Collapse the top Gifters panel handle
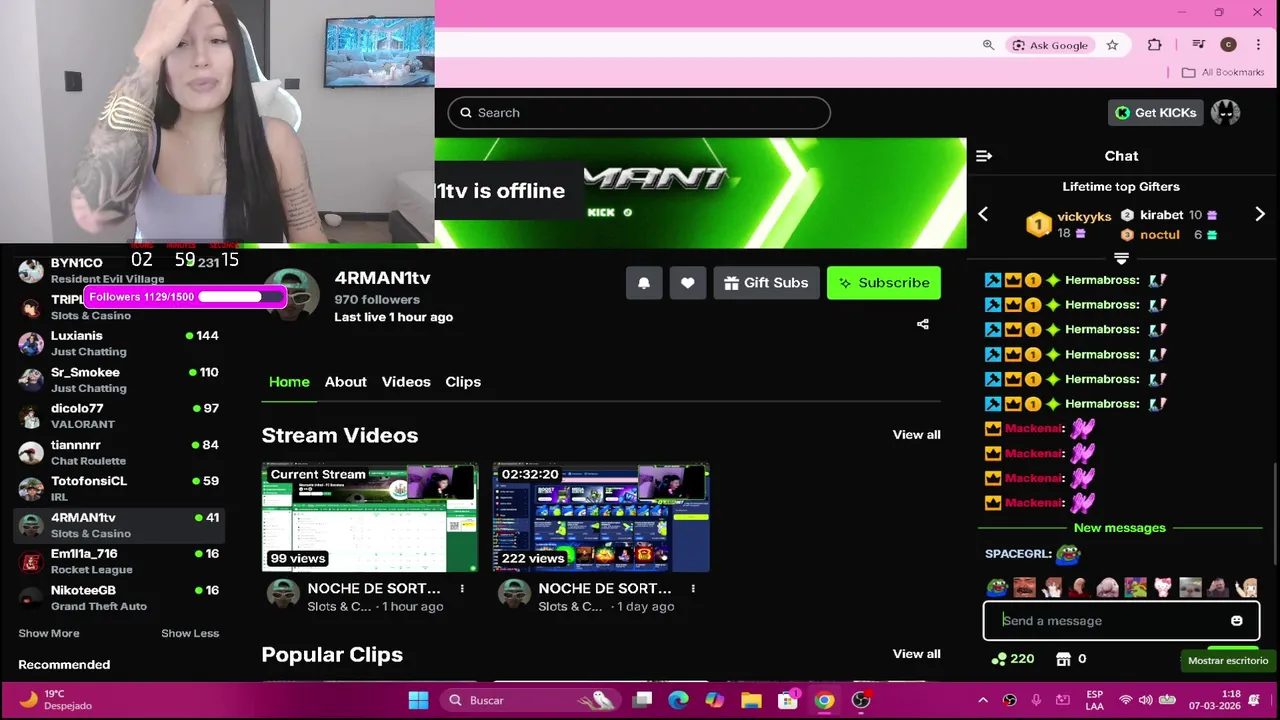The height and width of the screenshot is (720, 1280). point(1121,258)
